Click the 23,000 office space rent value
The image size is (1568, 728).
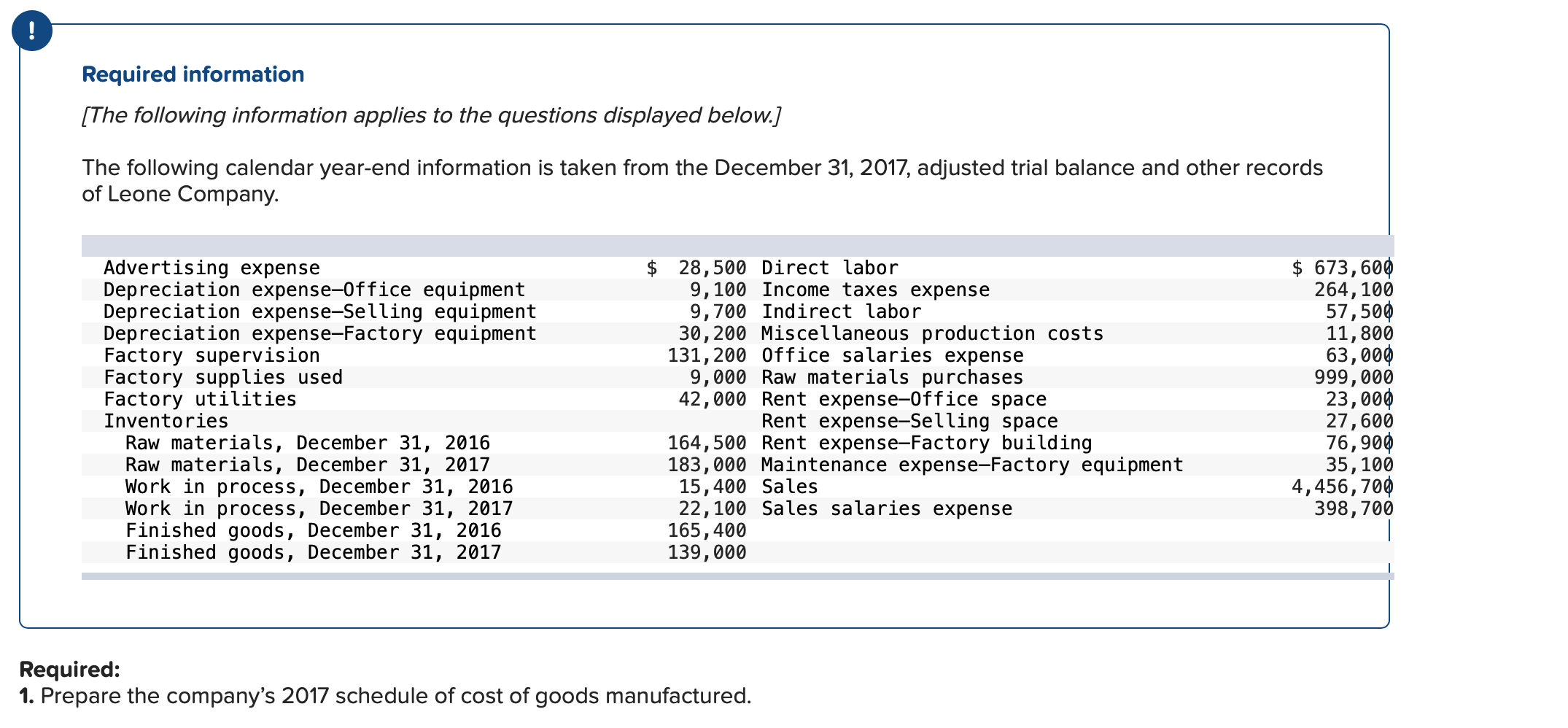pyautogui.click(x=1359, y=399)
